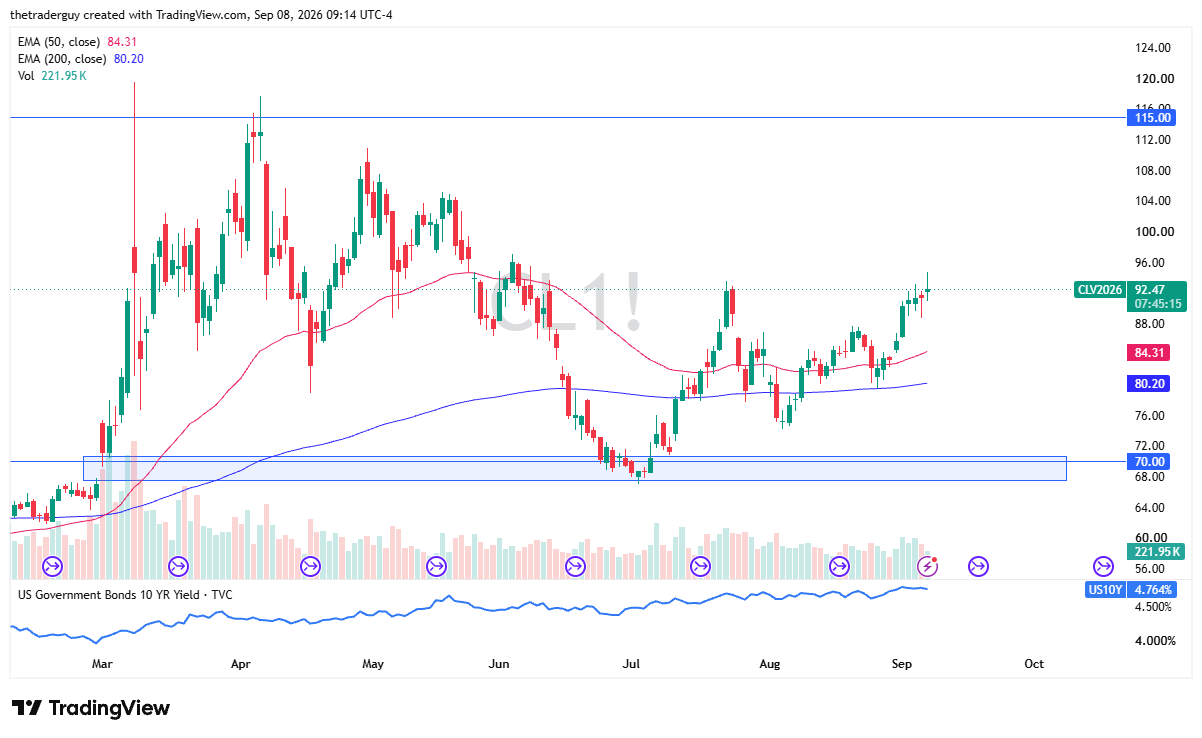Click the TradingView logo at the bottom
The image size is (1202, 738).
pyautogui.click(x=91, y=708)
